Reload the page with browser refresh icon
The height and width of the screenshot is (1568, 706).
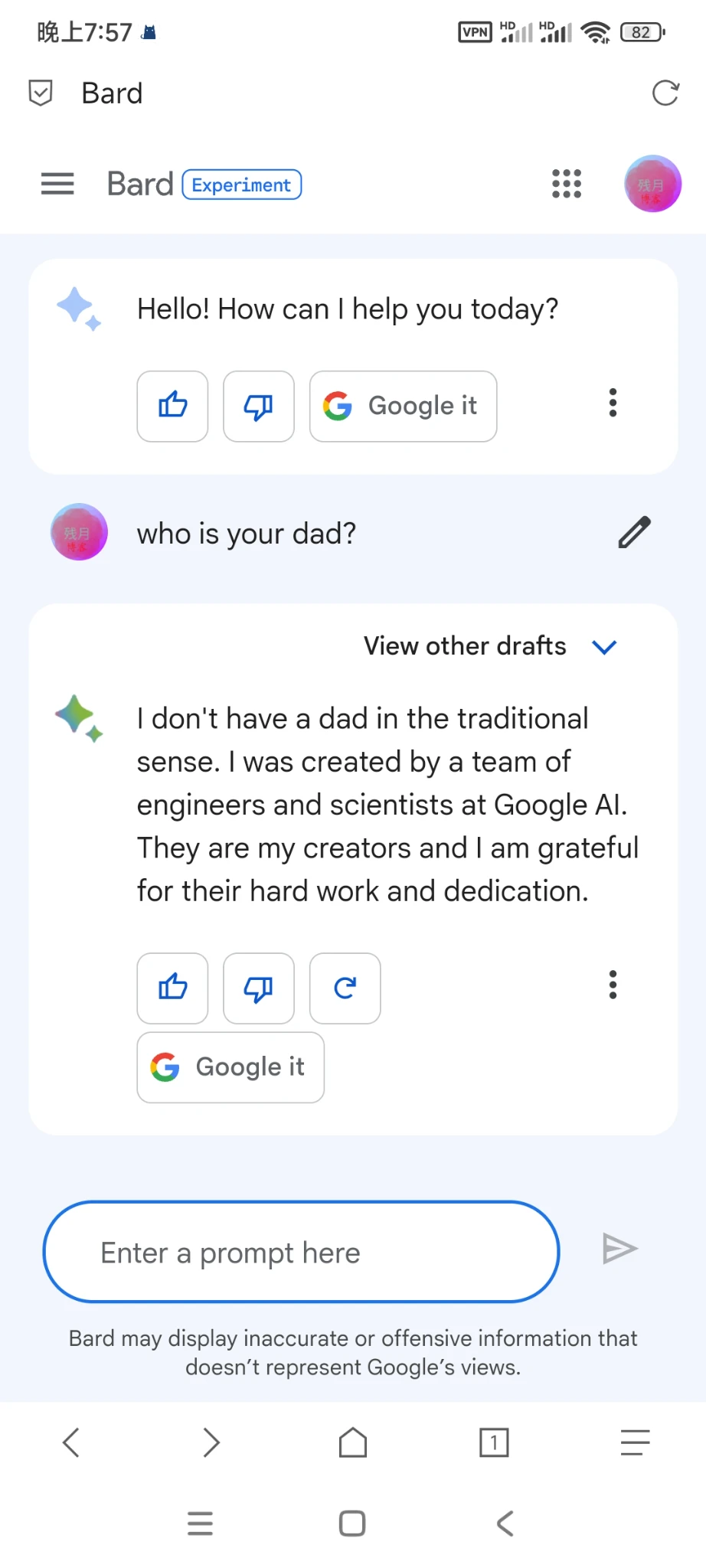pyautogui.click(x=665, y=93)
